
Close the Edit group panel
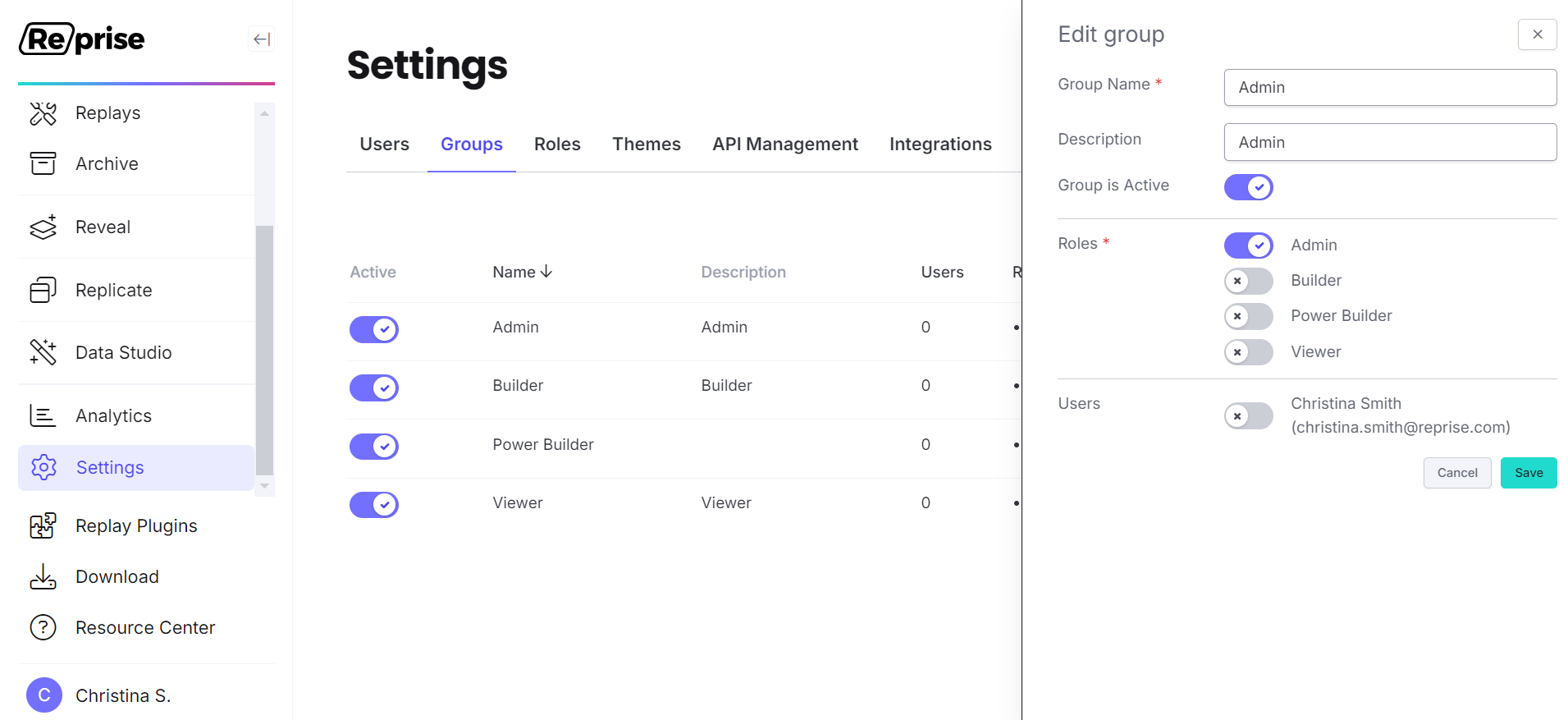click(1537, 34)
